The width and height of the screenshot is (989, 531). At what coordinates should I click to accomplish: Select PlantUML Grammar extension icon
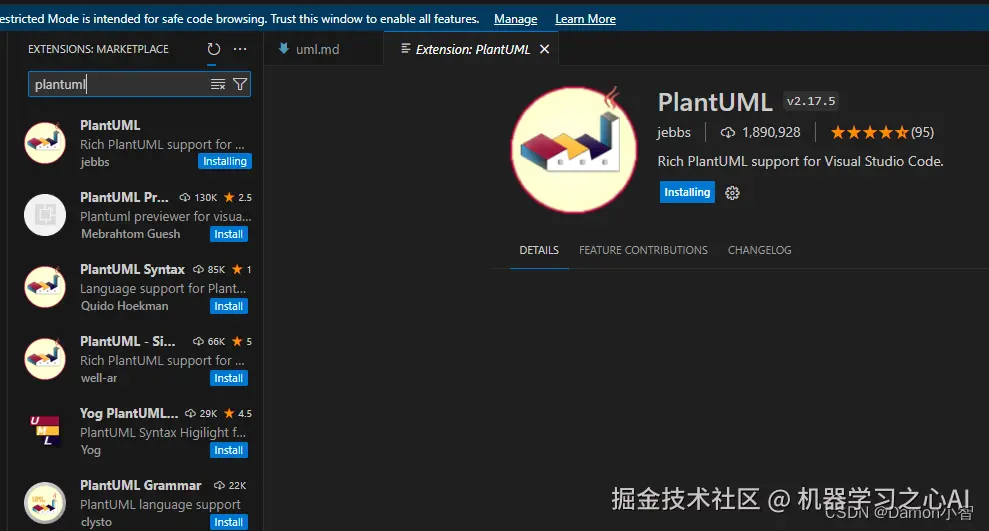point(45,503)
